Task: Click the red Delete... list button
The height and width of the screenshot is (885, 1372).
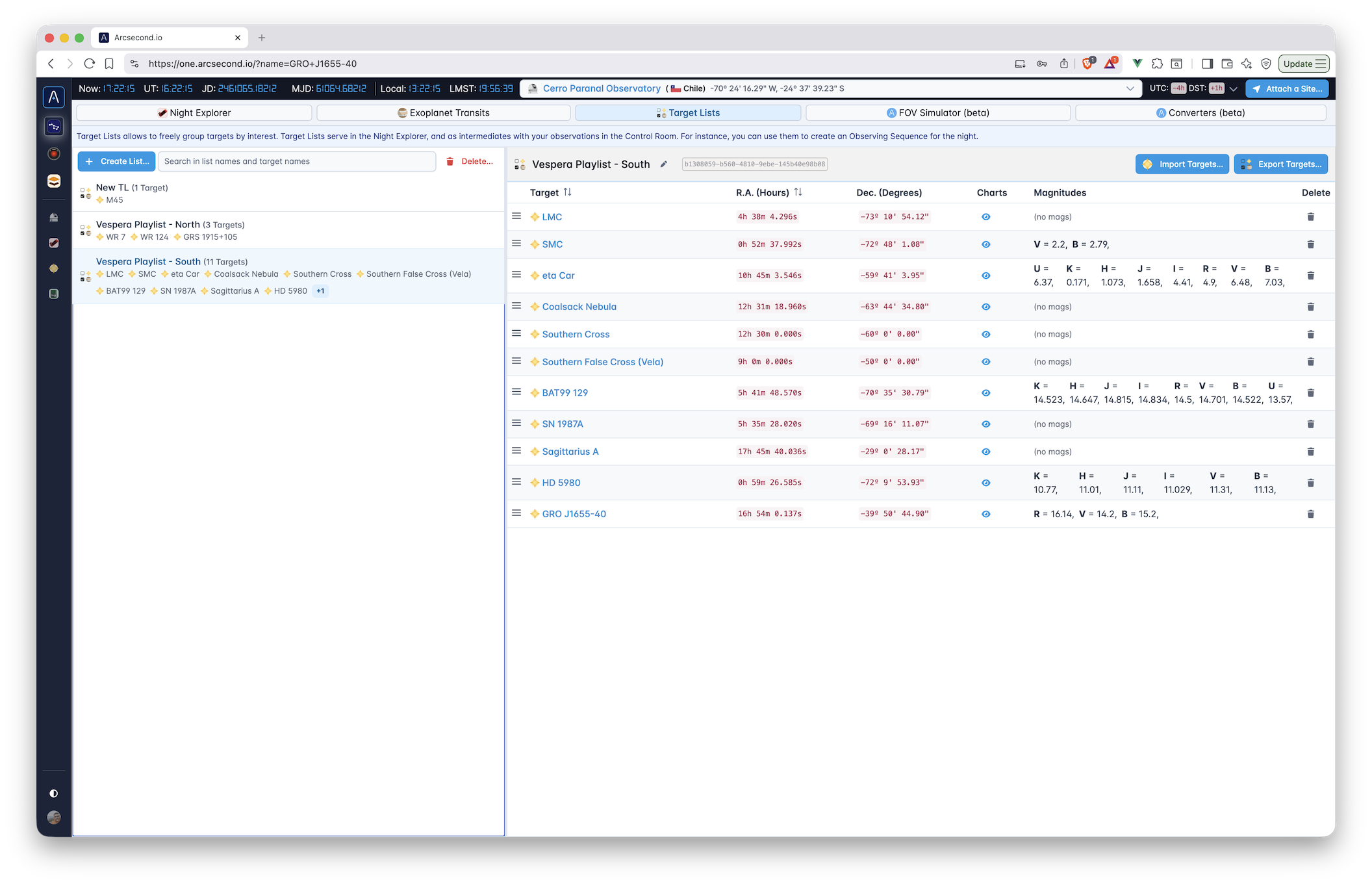Action: pyautogui.click(x=470, y=161)
